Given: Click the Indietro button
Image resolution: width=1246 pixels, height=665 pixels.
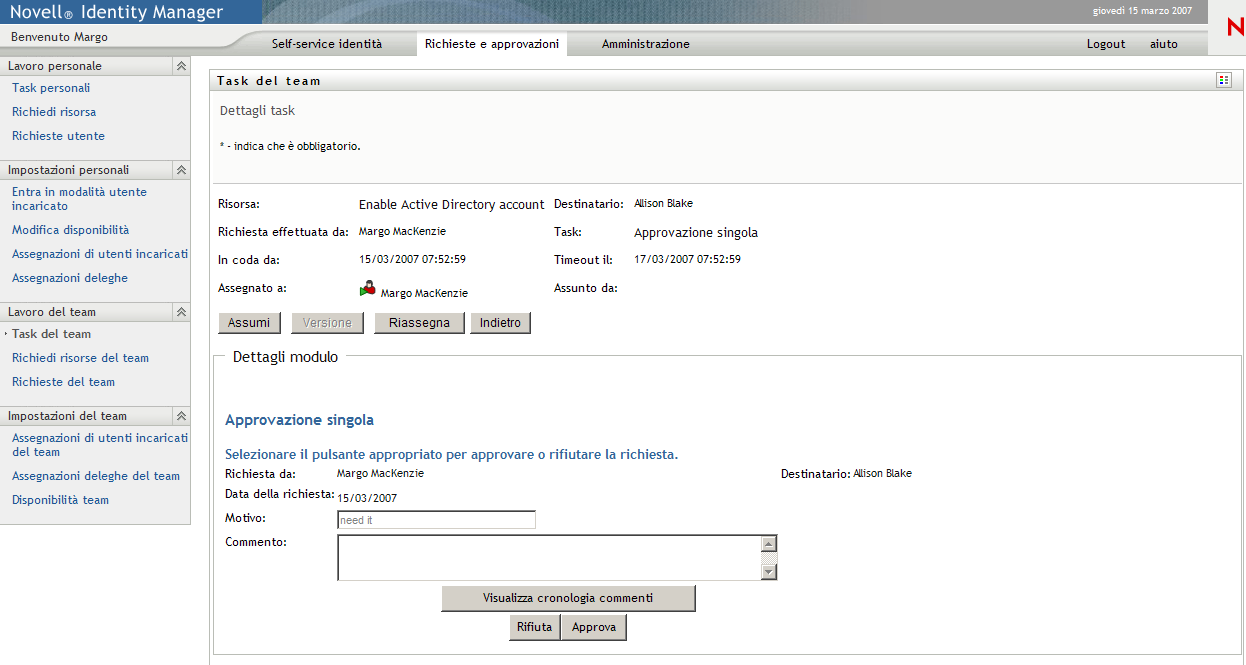Looking at the screenshot, I should (x=500, y=323).
